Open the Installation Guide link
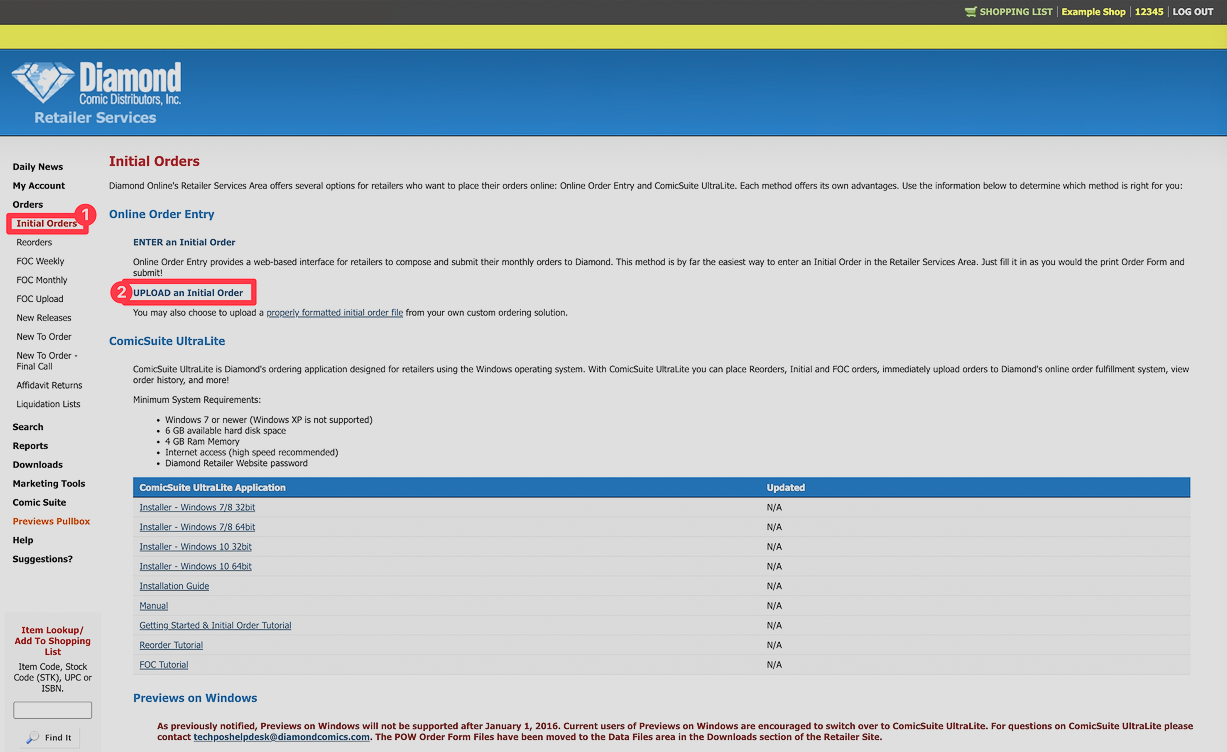 pyautogui.click(x=174, y=586)
